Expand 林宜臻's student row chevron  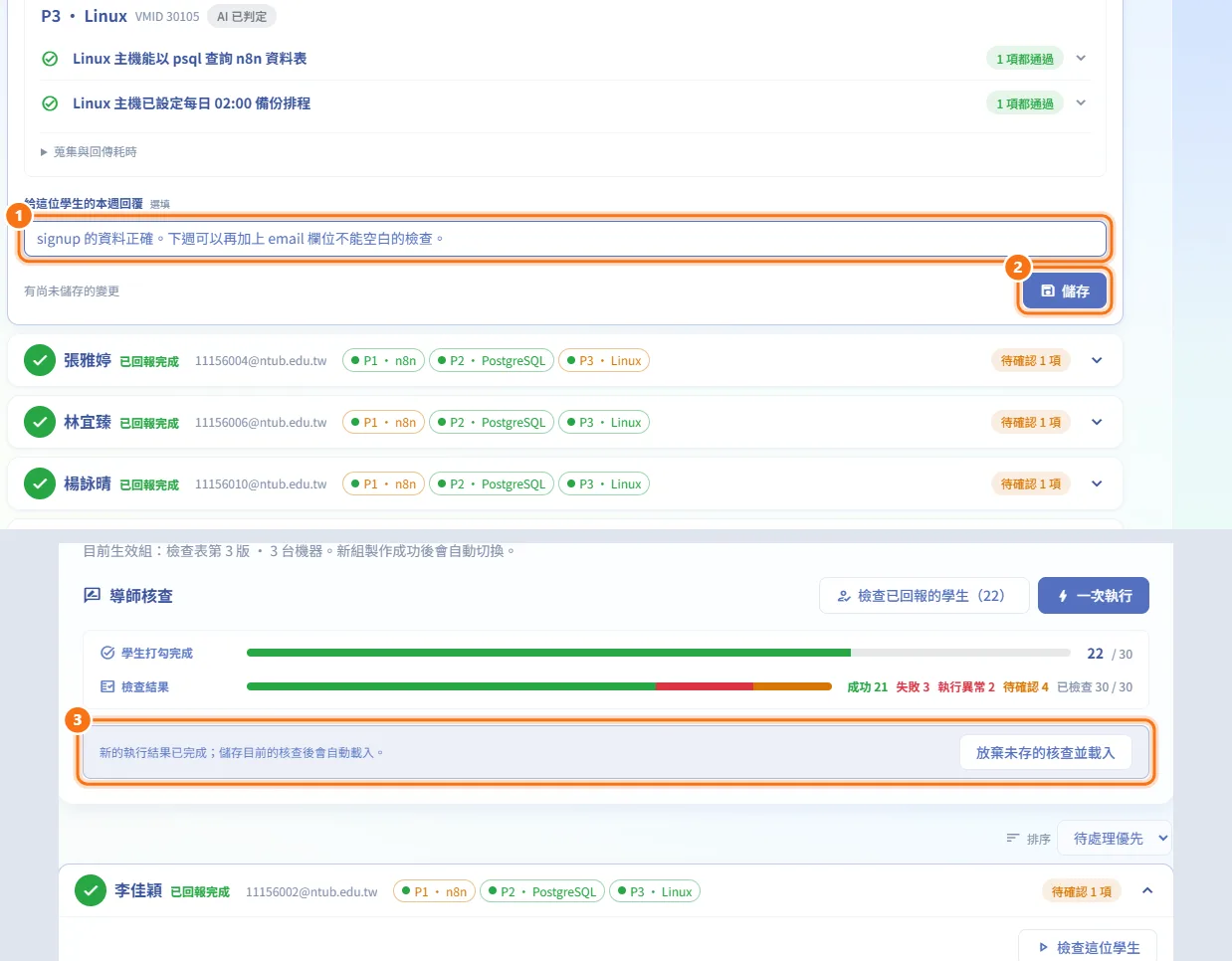pos(1097,422)
